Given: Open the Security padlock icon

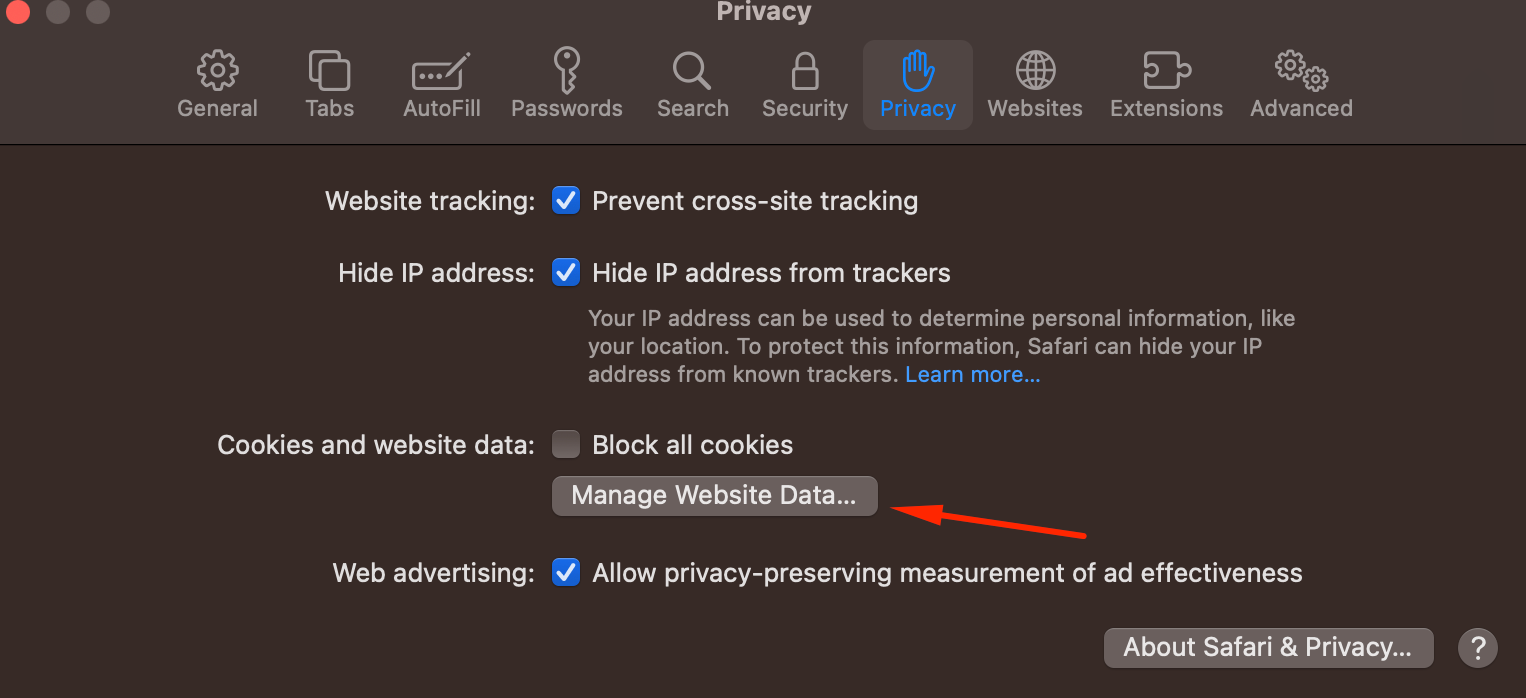Looking at the screenshot, I should point(804,71).
